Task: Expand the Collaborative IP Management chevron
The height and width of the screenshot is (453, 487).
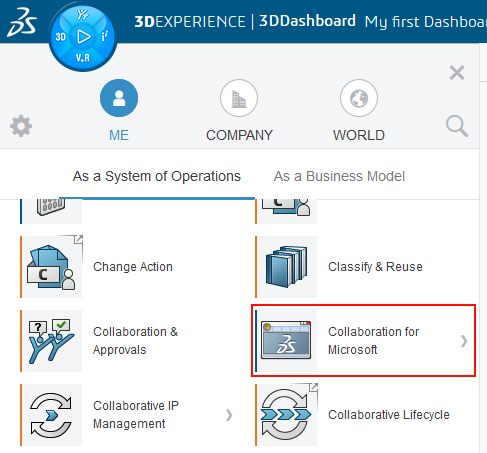Action: point(229,415)
